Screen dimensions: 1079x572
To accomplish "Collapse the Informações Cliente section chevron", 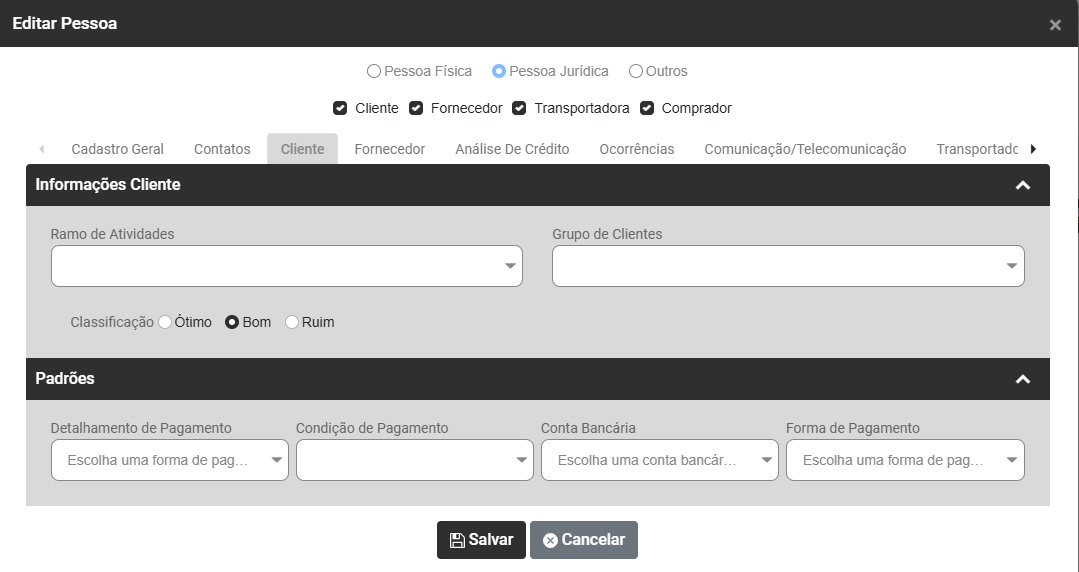I will pos(1022,185).
